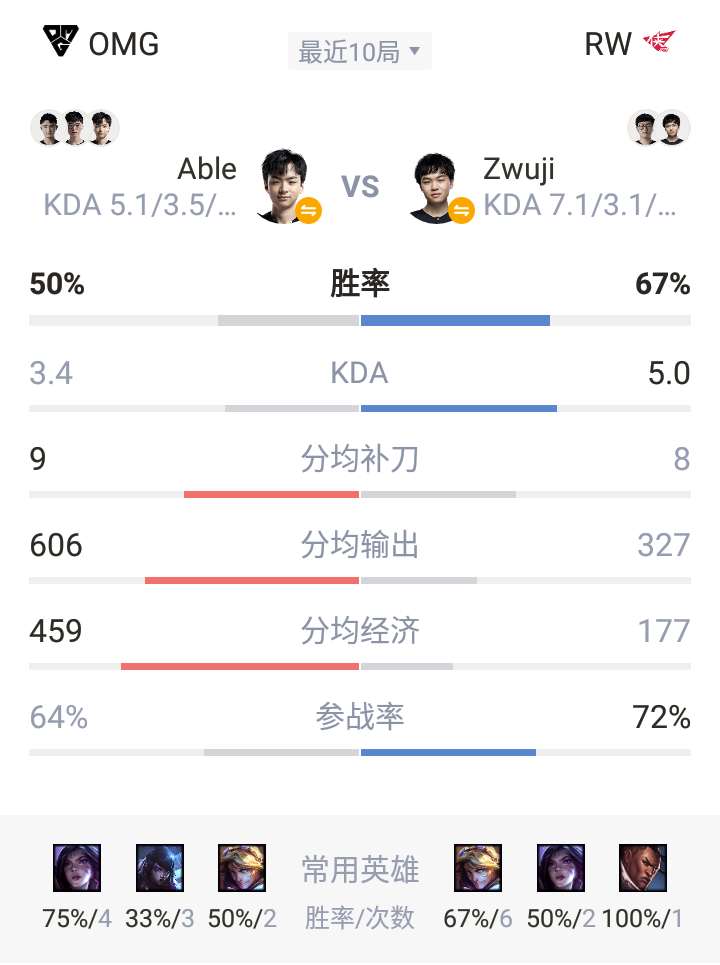
Task: Click the OMG team logo
Action: coord(60,41)
